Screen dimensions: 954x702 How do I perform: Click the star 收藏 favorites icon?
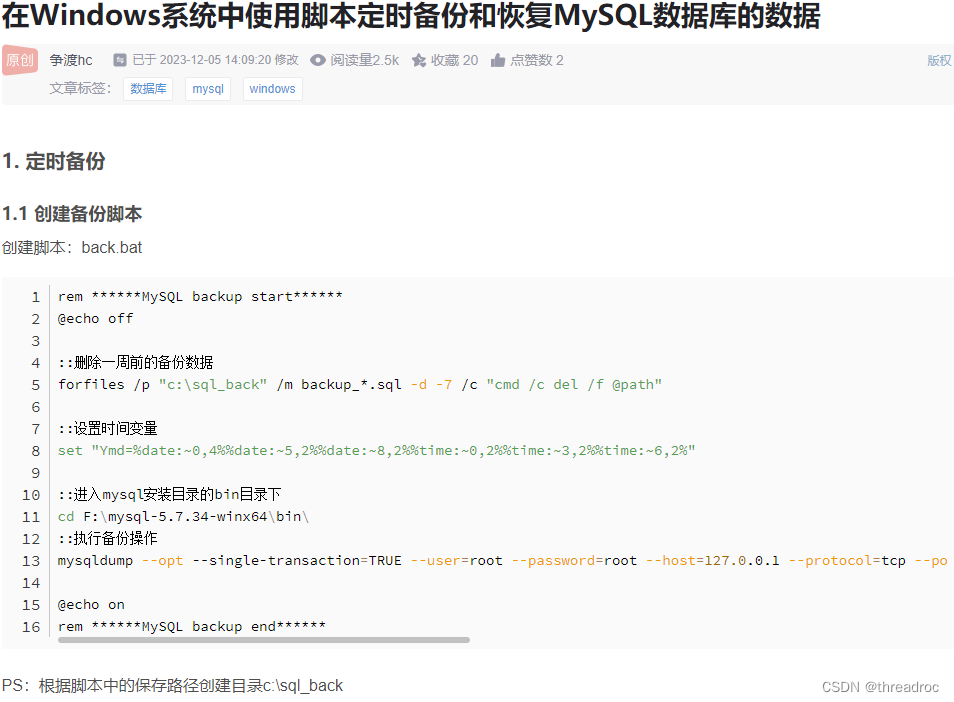coord(419,60)
